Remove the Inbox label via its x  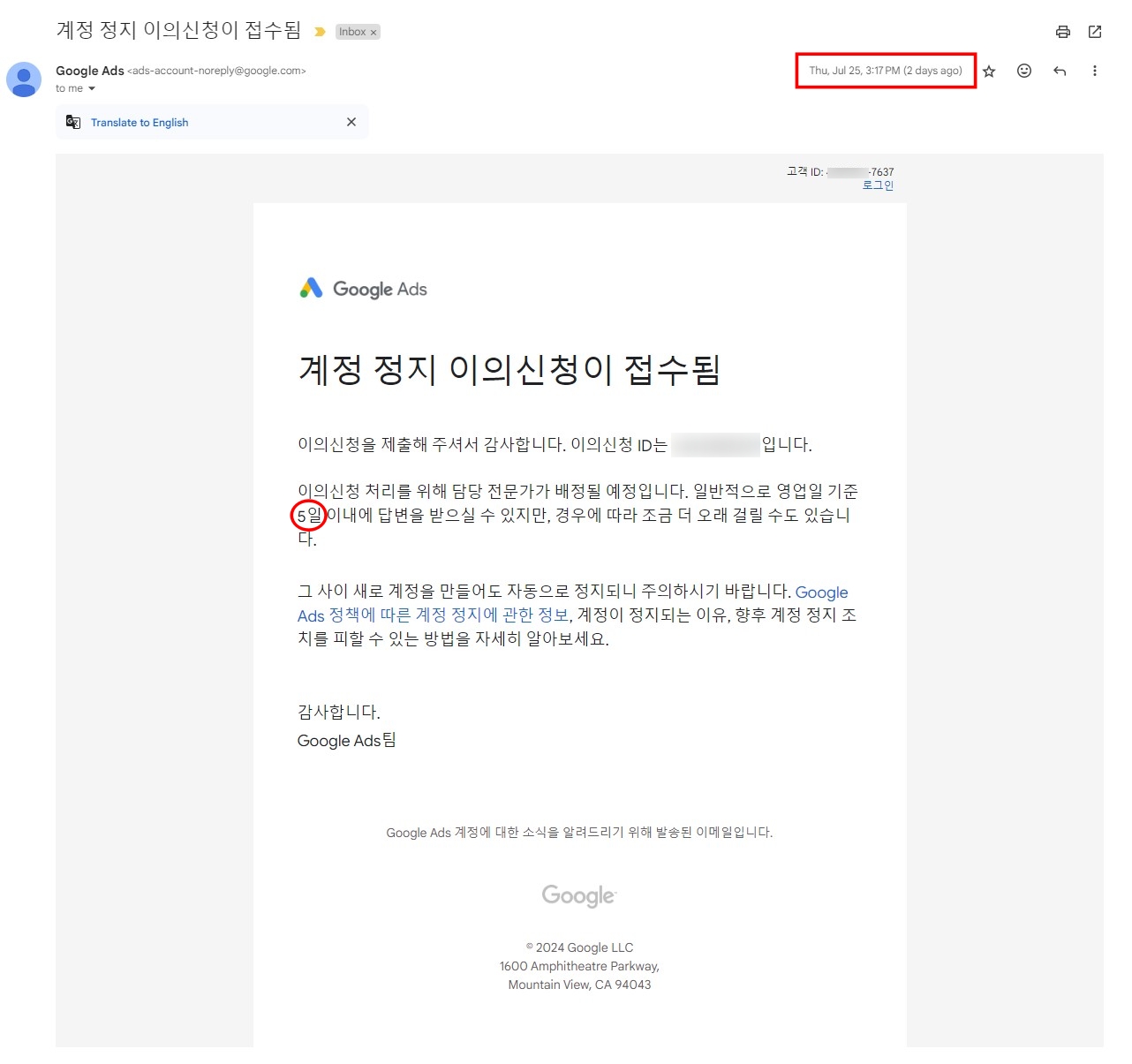(374, 33)
